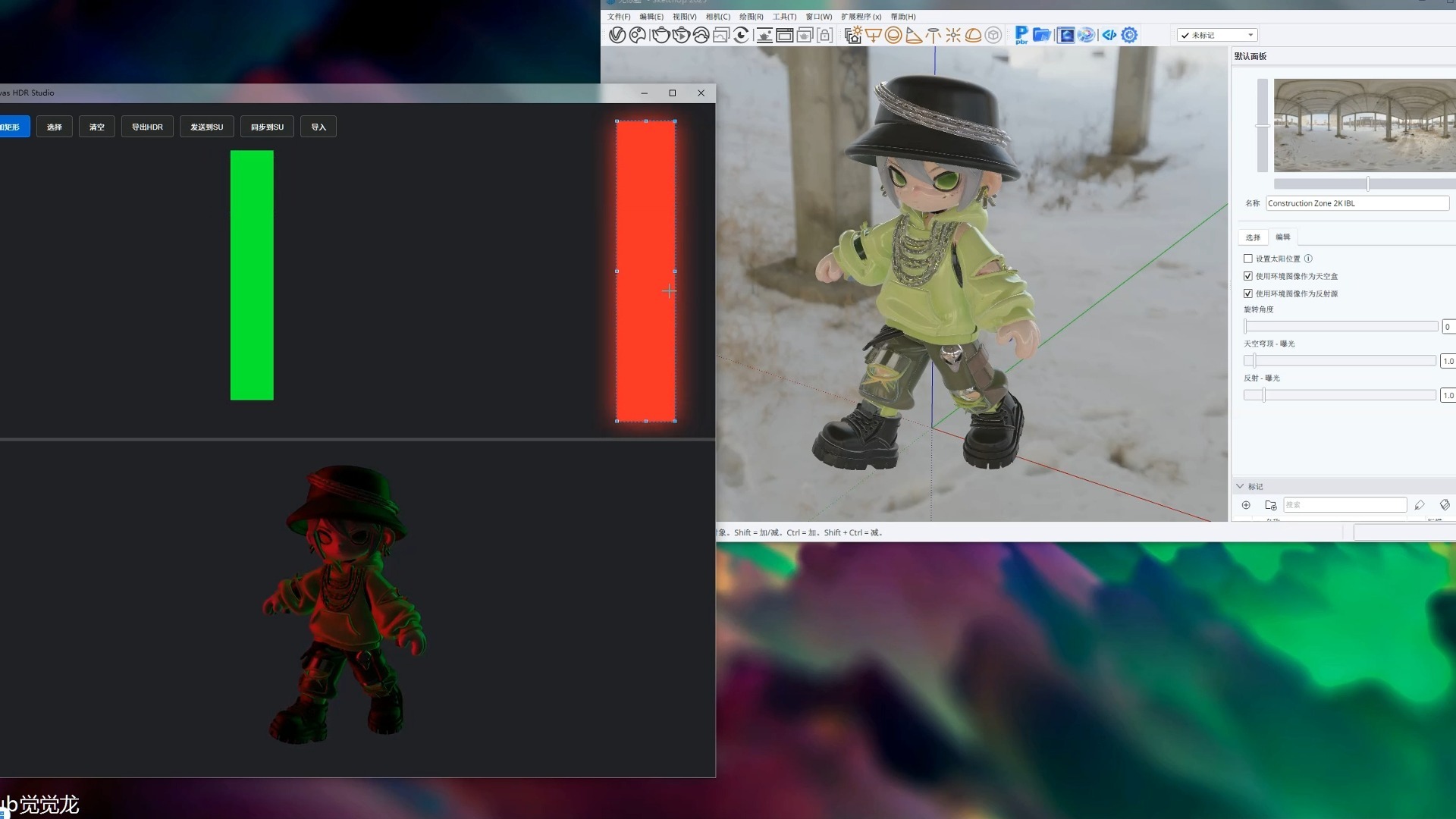Click the light gen sun-house icon

[x=853, y=35]
